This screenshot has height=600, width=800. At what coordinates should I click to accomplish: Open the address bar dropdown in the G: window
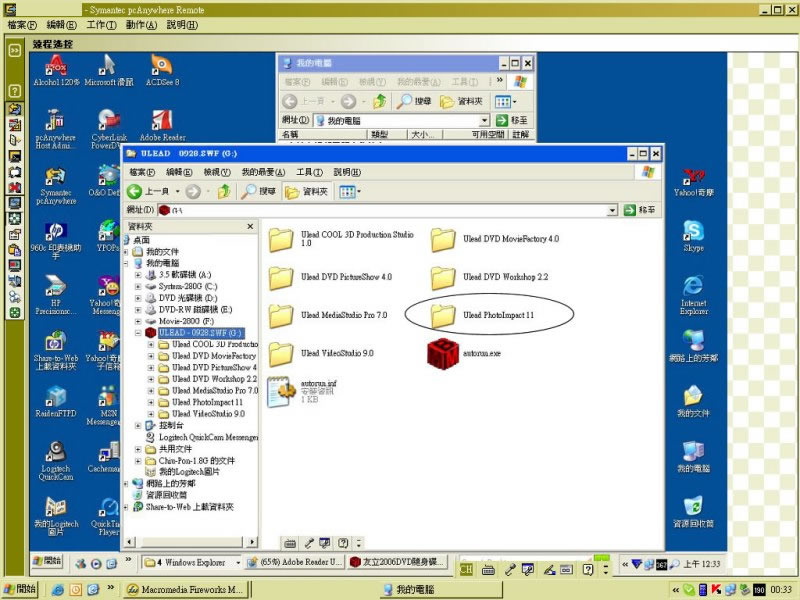click(x=612, y=210)
